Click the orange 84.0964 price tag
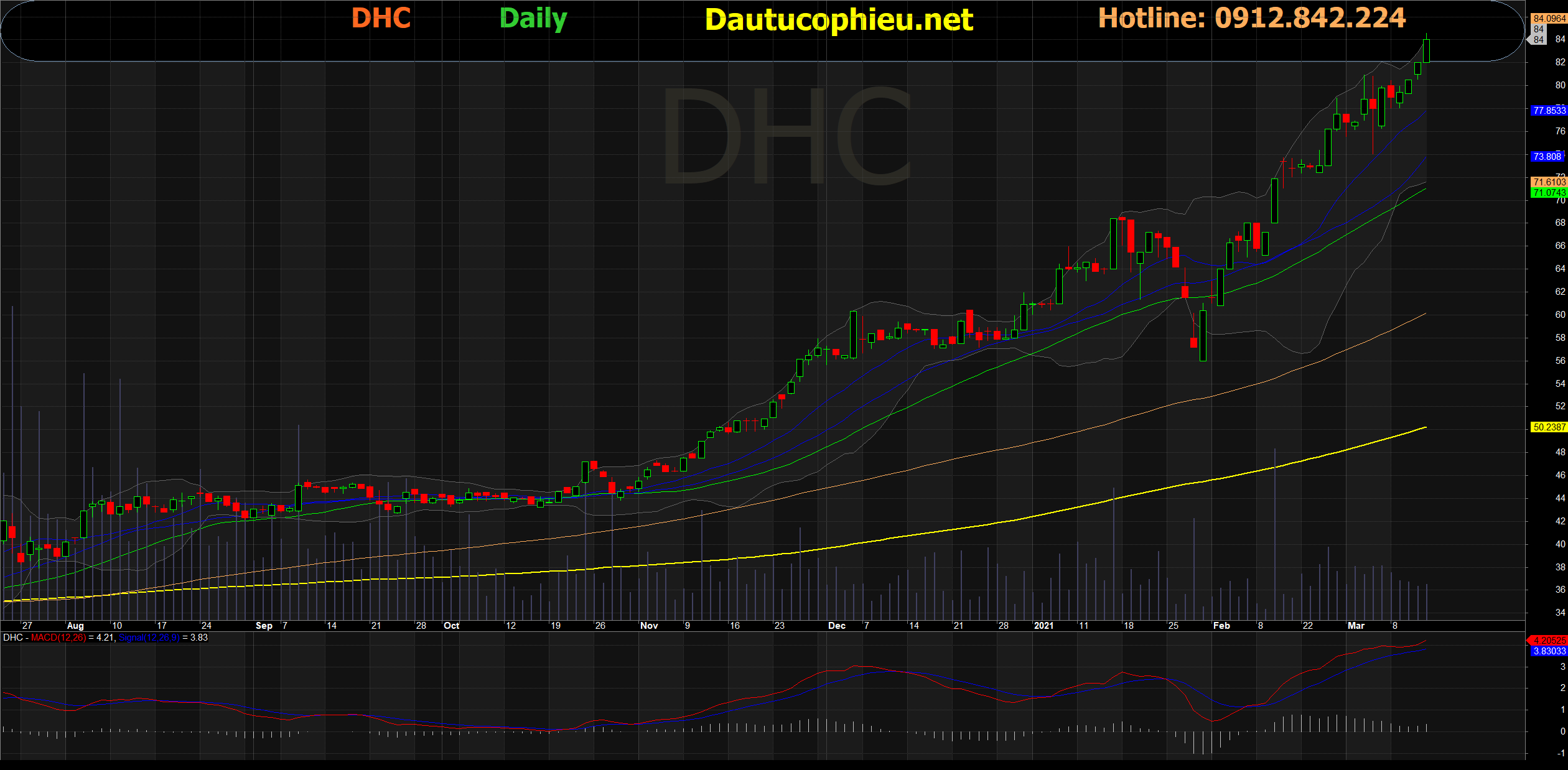The height and width of the screenshot is (770, 1568). tap(1549, 19)
